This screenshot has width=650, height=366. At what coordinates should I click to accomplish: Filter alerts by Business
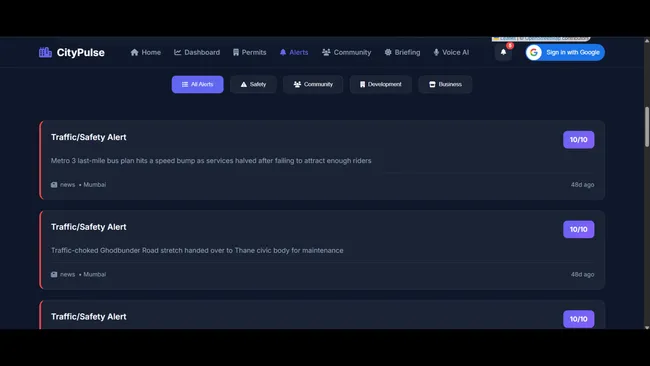[445, 84]
